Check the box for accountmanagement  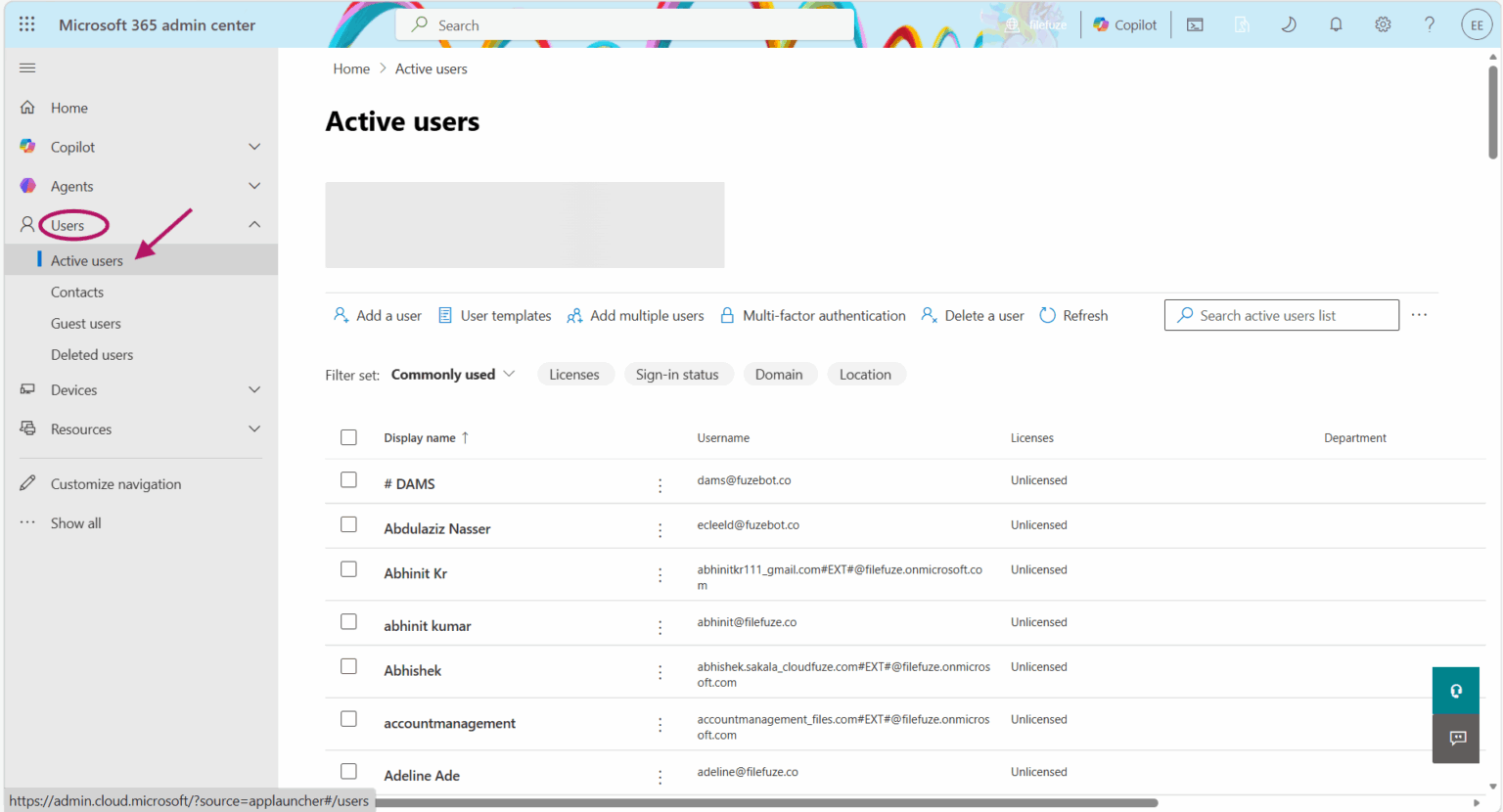(348, 719)
